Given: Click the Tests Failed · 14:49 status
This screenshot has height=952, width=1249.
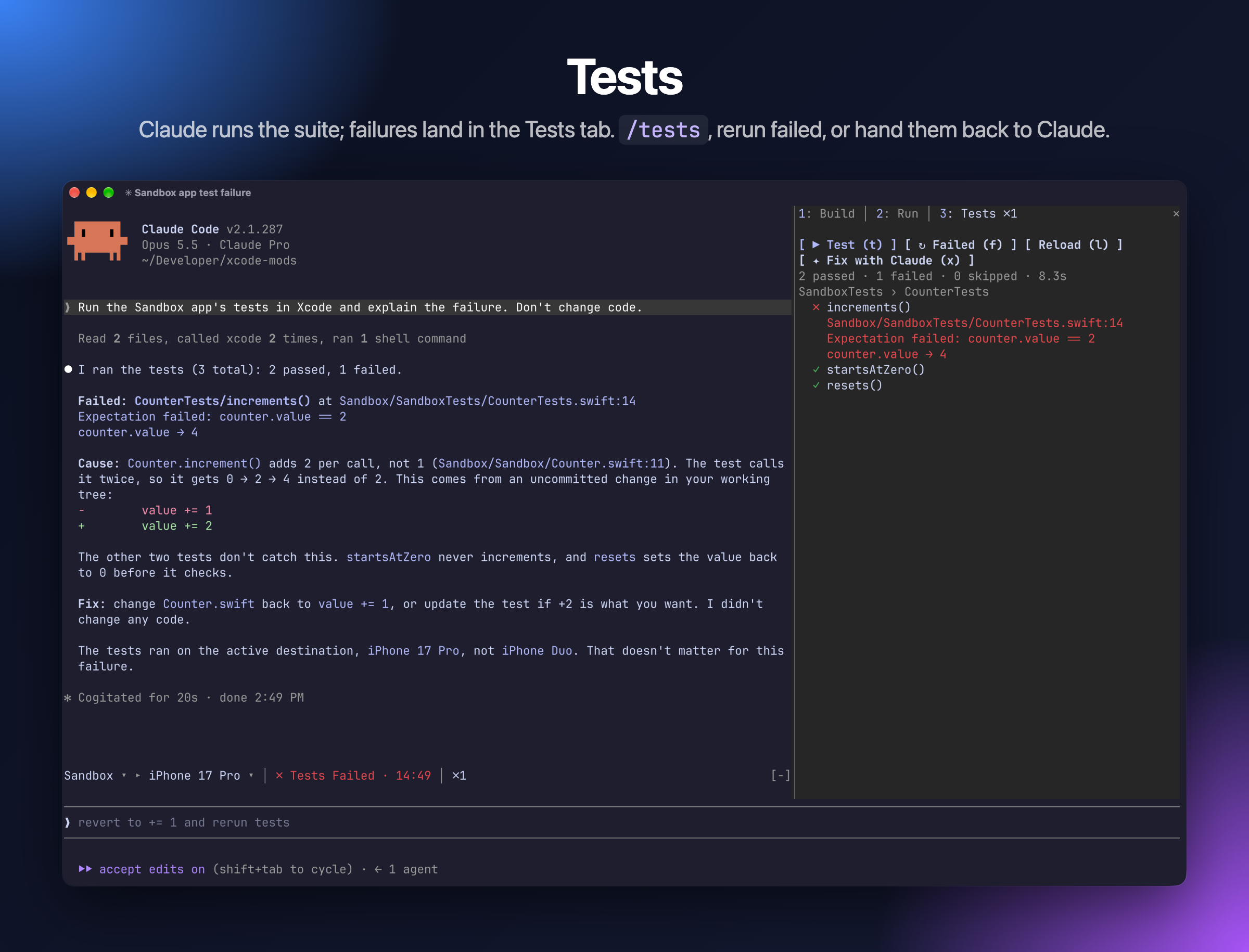Looking at the screenshot, I should [x=353, y=775].
